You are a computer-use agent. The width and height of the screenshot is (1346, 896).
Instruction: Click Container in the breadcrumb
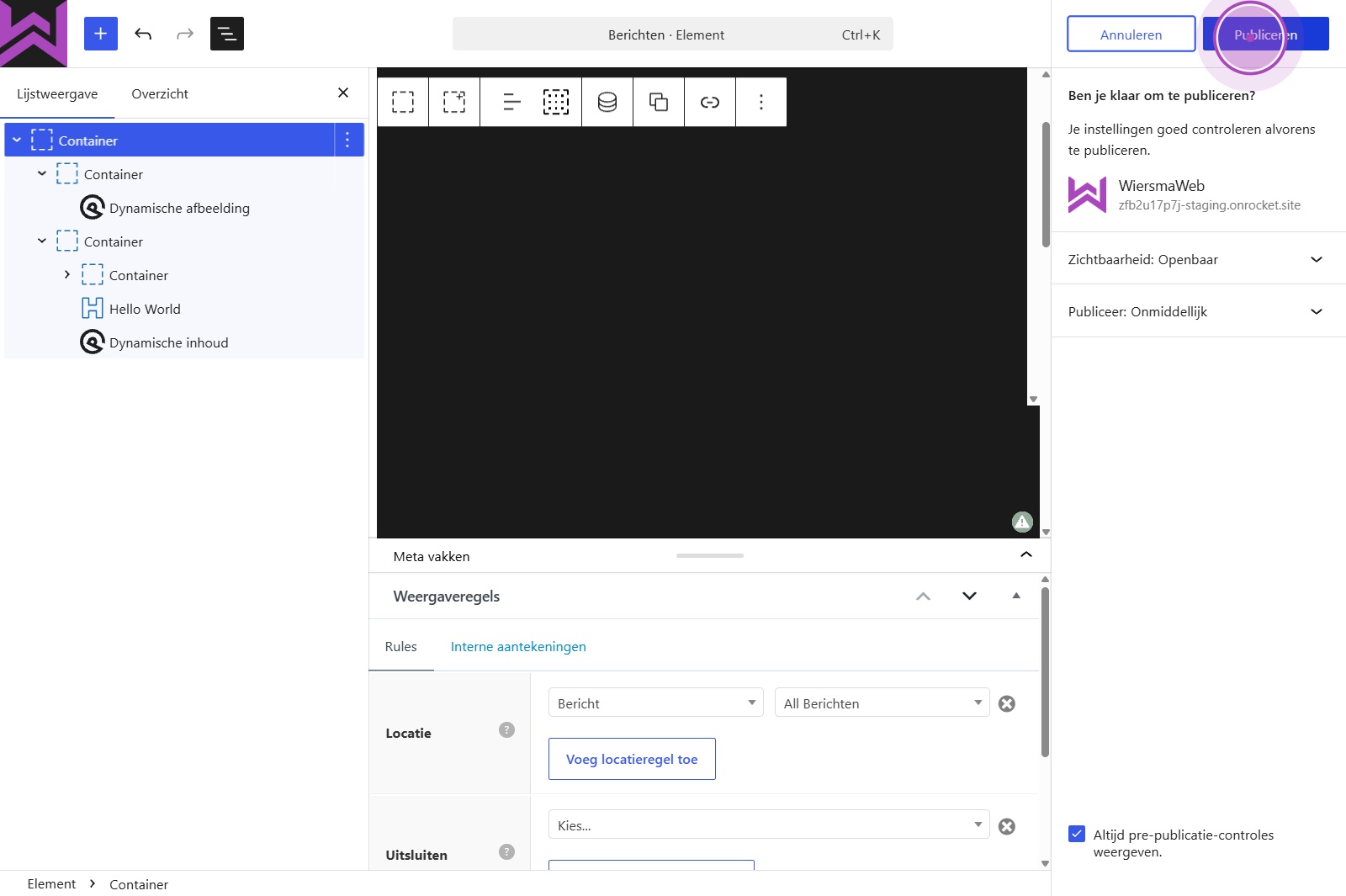[x=139, y=884]
